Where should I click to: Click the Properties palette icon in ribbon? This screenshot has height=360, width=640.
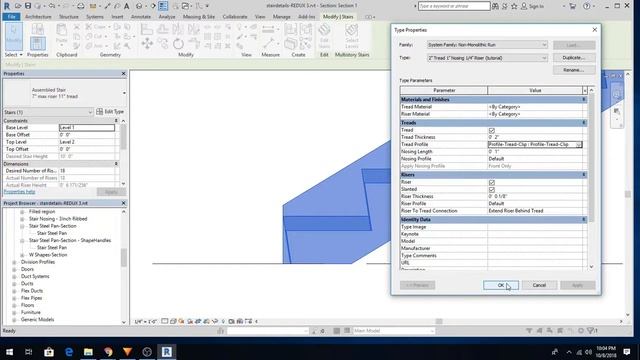(38, 44)
